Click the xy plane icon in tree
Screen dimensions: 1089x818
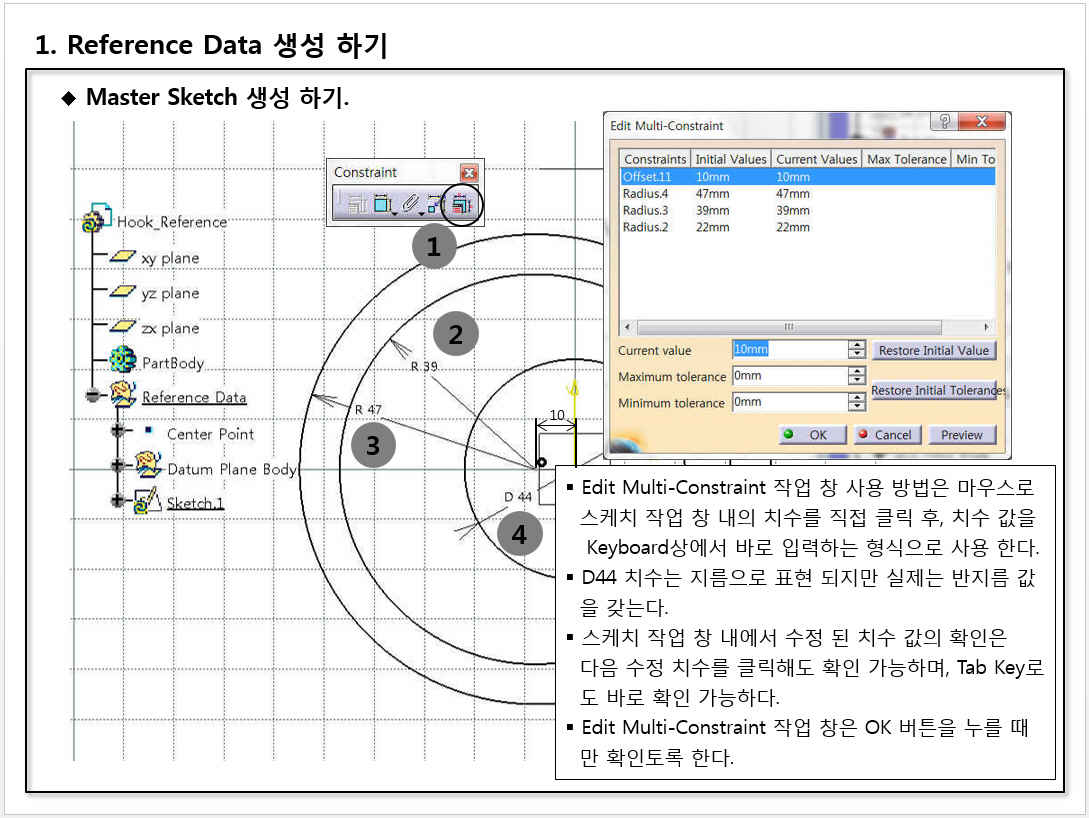coord(123,257)
